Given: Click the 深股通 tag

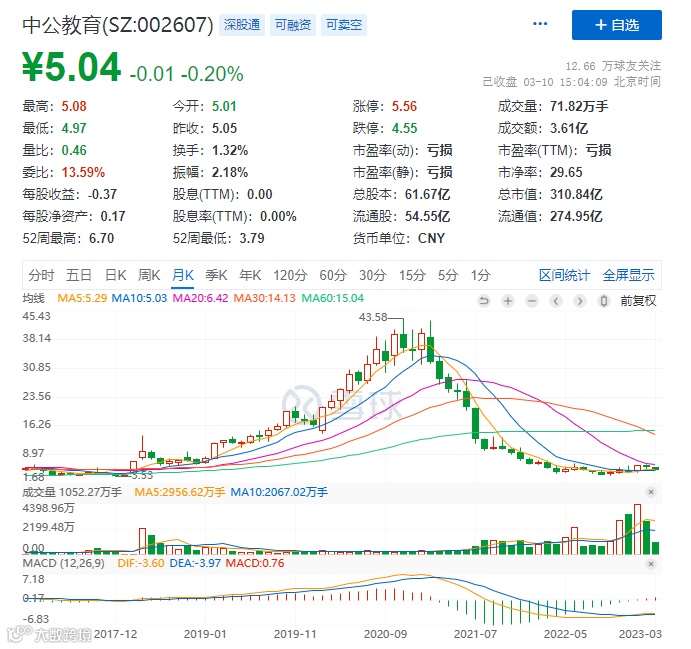Looking at the screenshot, I should pos(241,25).
